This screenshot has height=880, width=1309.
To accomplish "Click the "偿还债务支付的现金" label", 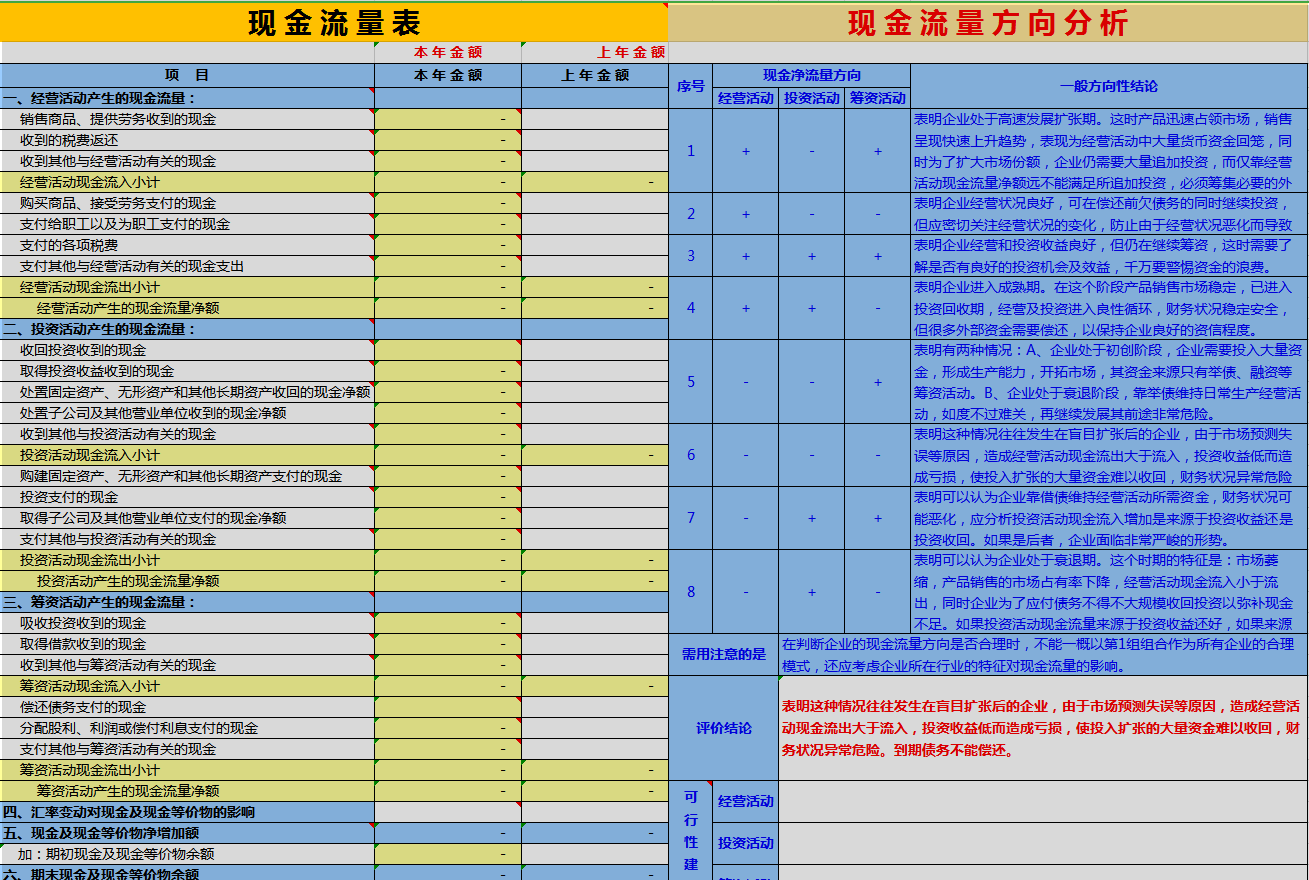I will click(83, 707).
